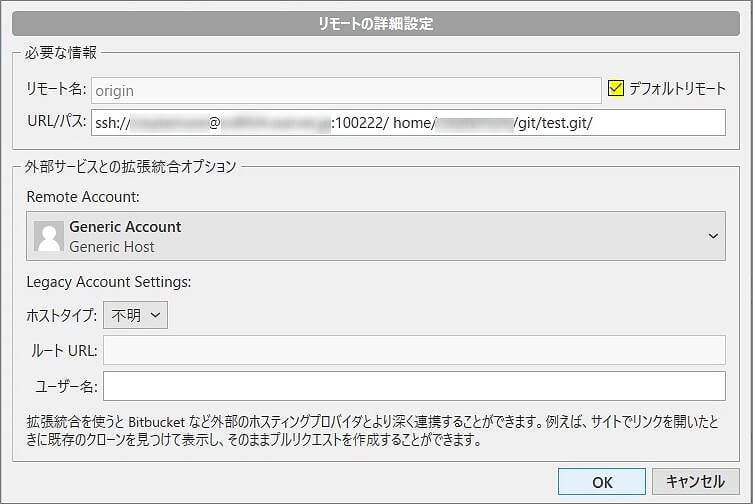753x504 pixels.
Task: Click the リモート名 origin field
Action: (346, 90)
